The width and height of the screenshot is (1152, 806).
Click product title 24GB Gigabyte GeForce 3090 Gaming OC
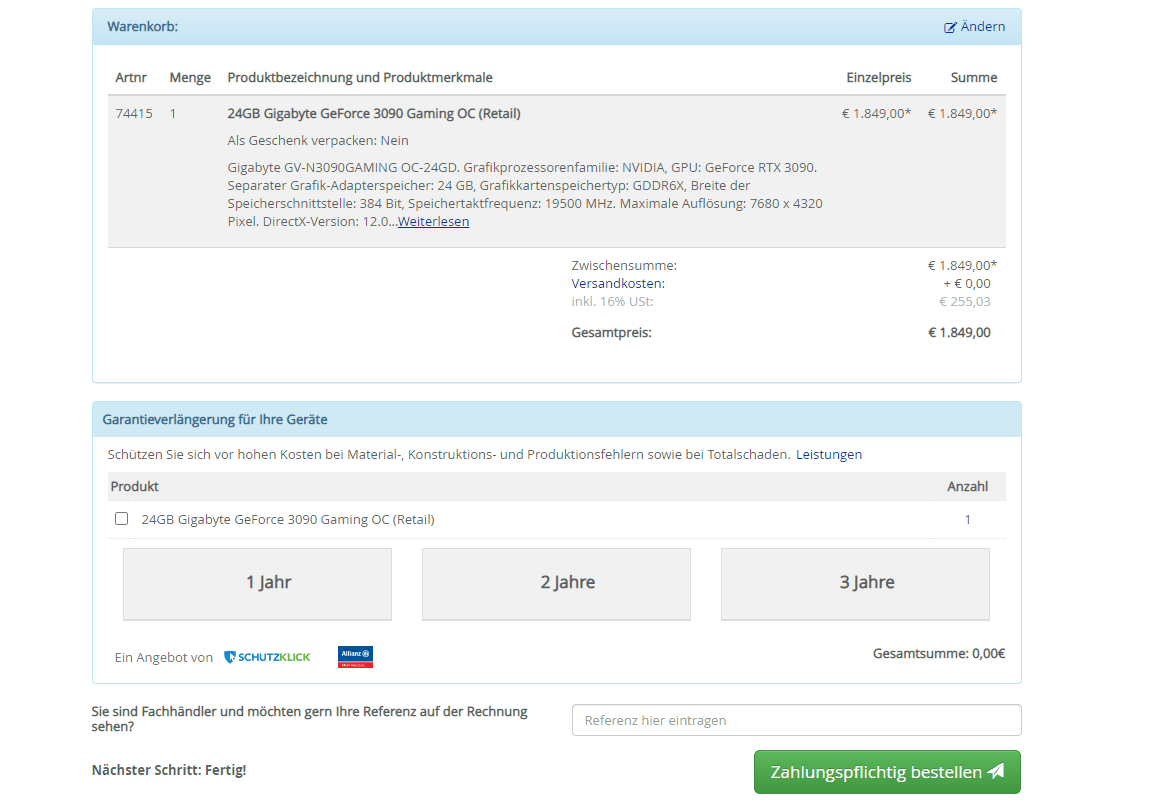(374, 113)
